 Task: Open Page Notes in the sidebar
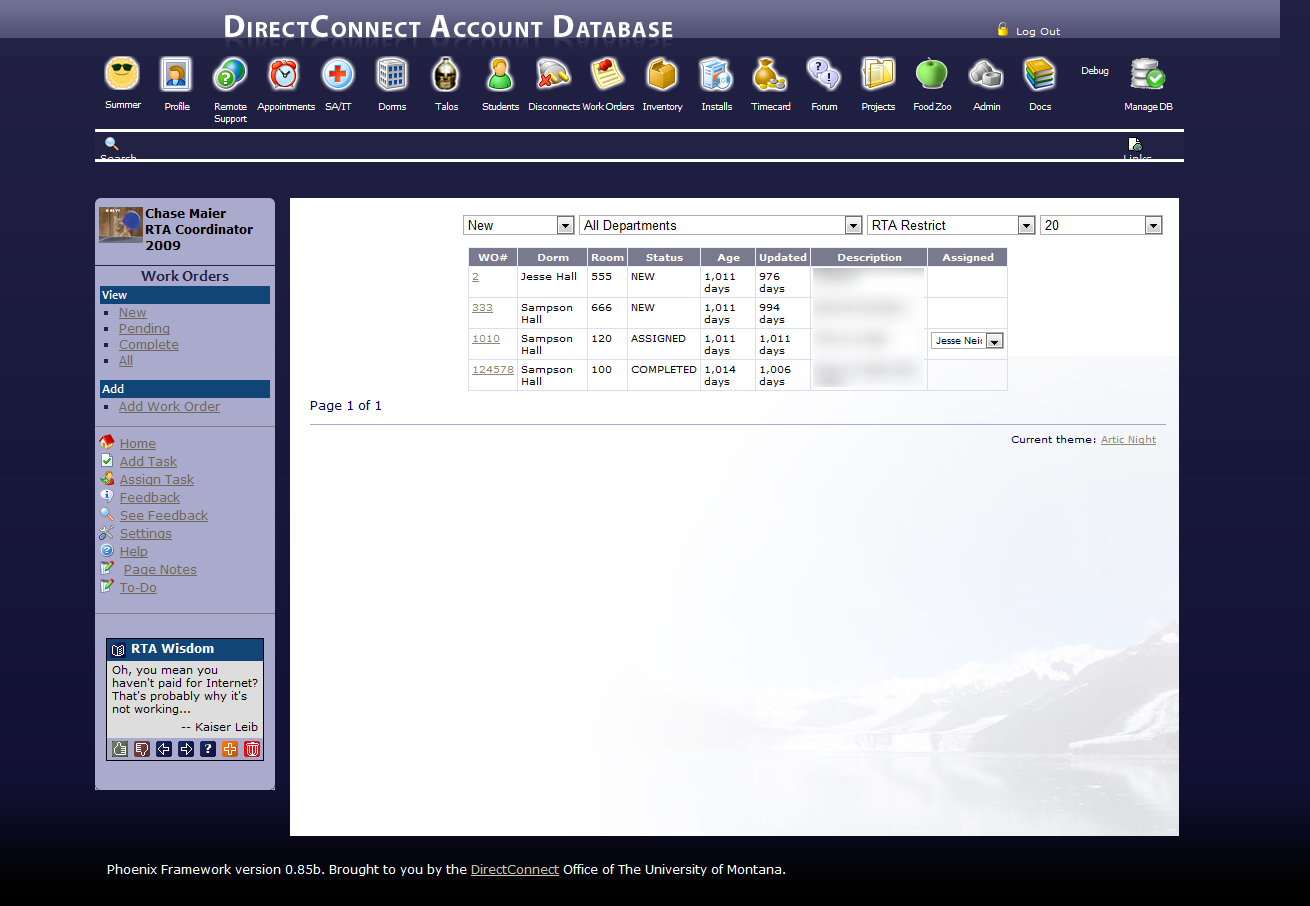tap(160, 570)
